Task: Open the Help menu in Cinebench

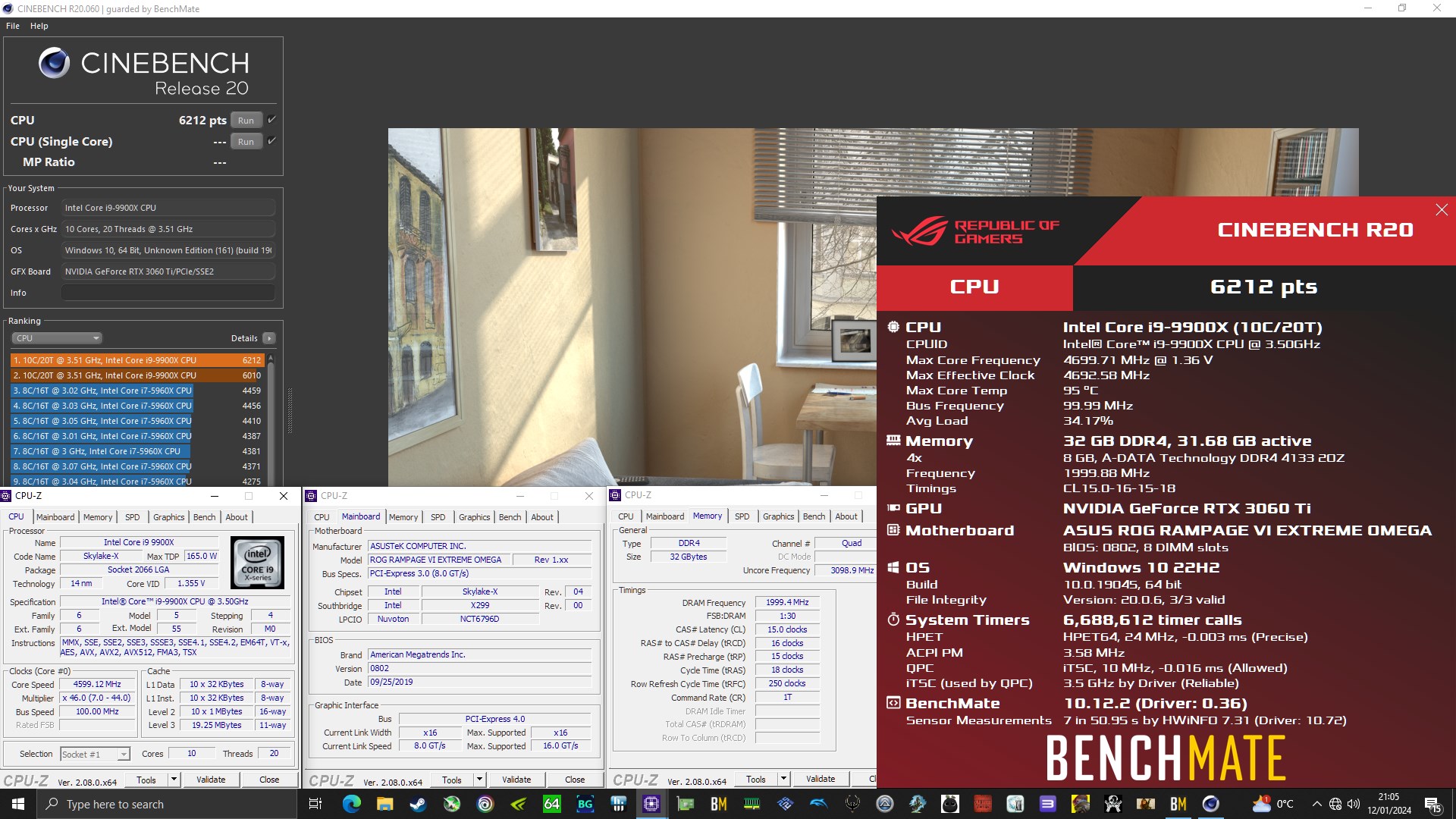Action: [39, 26]
